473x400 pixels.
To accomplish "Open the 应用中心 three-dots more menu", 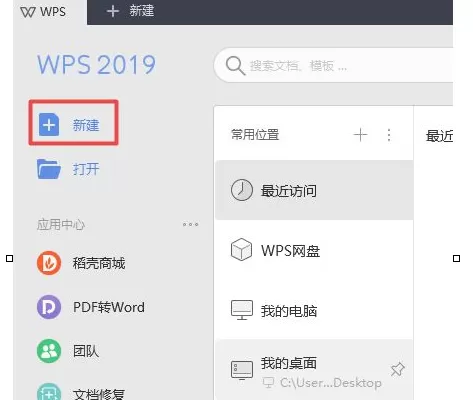I will (190, 224).
